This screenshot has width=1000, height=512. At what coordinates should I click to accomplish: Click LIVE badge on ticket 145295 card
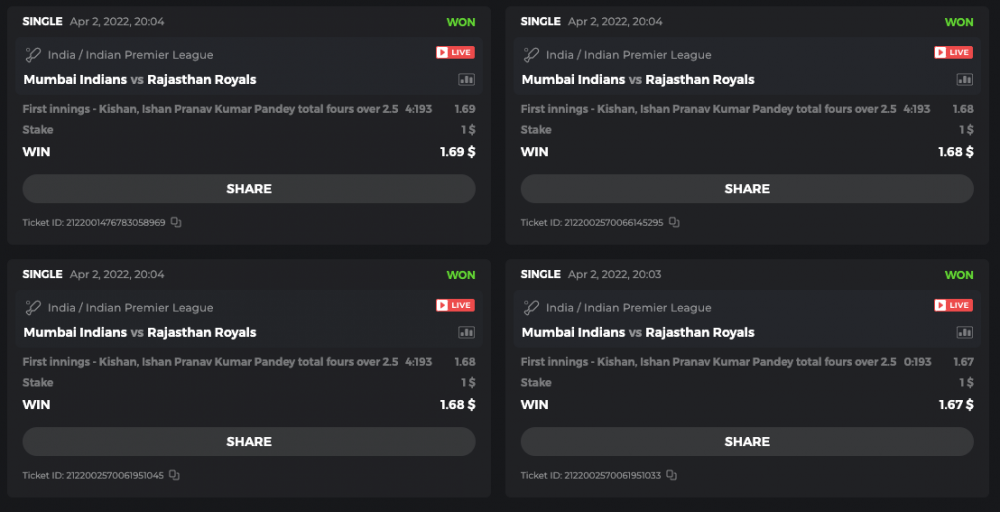coord(953,53)
